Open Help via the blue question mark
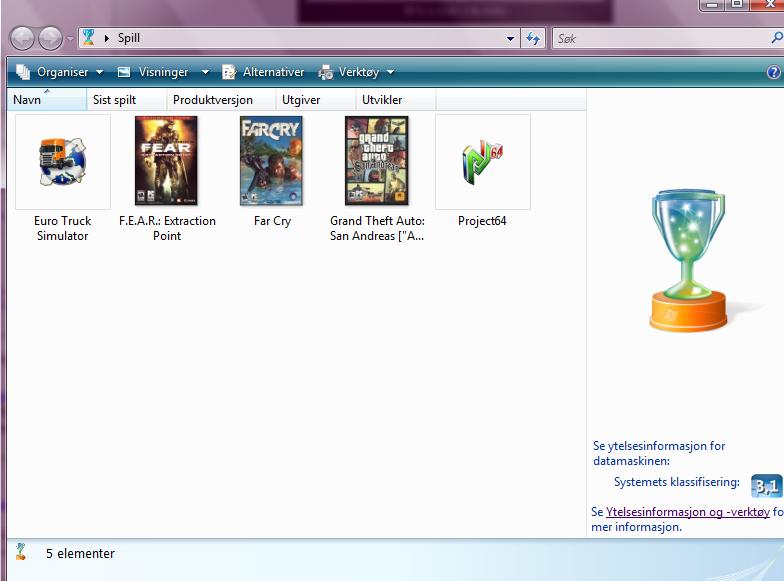This screenshot has width=784, height=581. coord(773,72)
